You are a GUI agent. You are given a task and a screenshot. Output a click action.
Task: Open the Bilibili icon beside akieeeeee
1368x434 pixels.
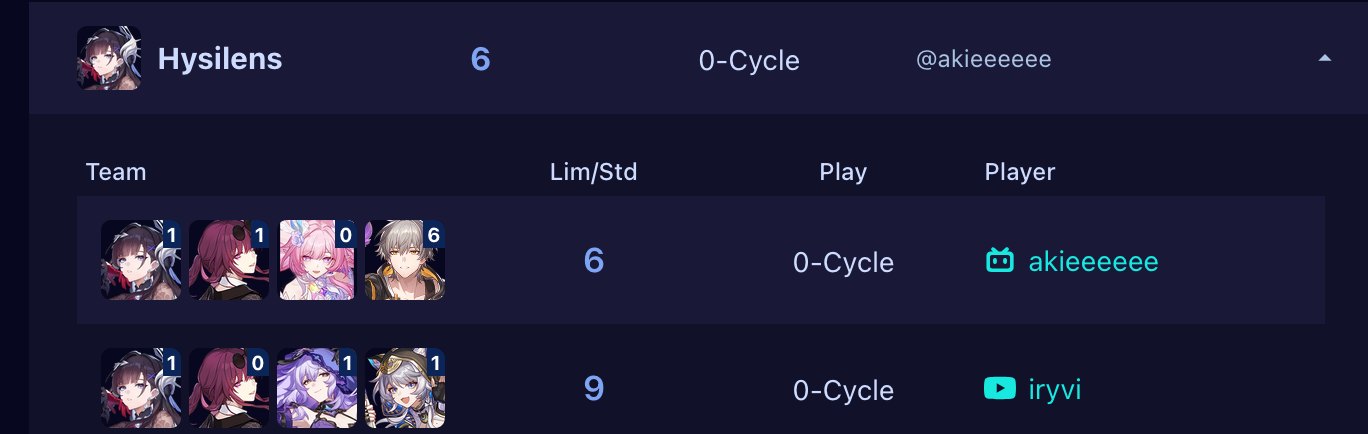pyautogui.click(x=999, y=262)
